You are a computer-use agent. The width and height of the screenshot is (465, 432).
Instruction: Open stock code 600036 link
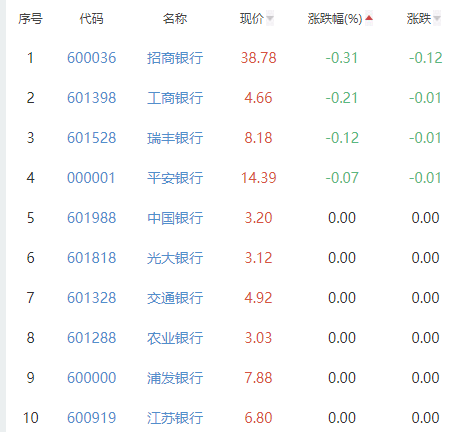92,58
